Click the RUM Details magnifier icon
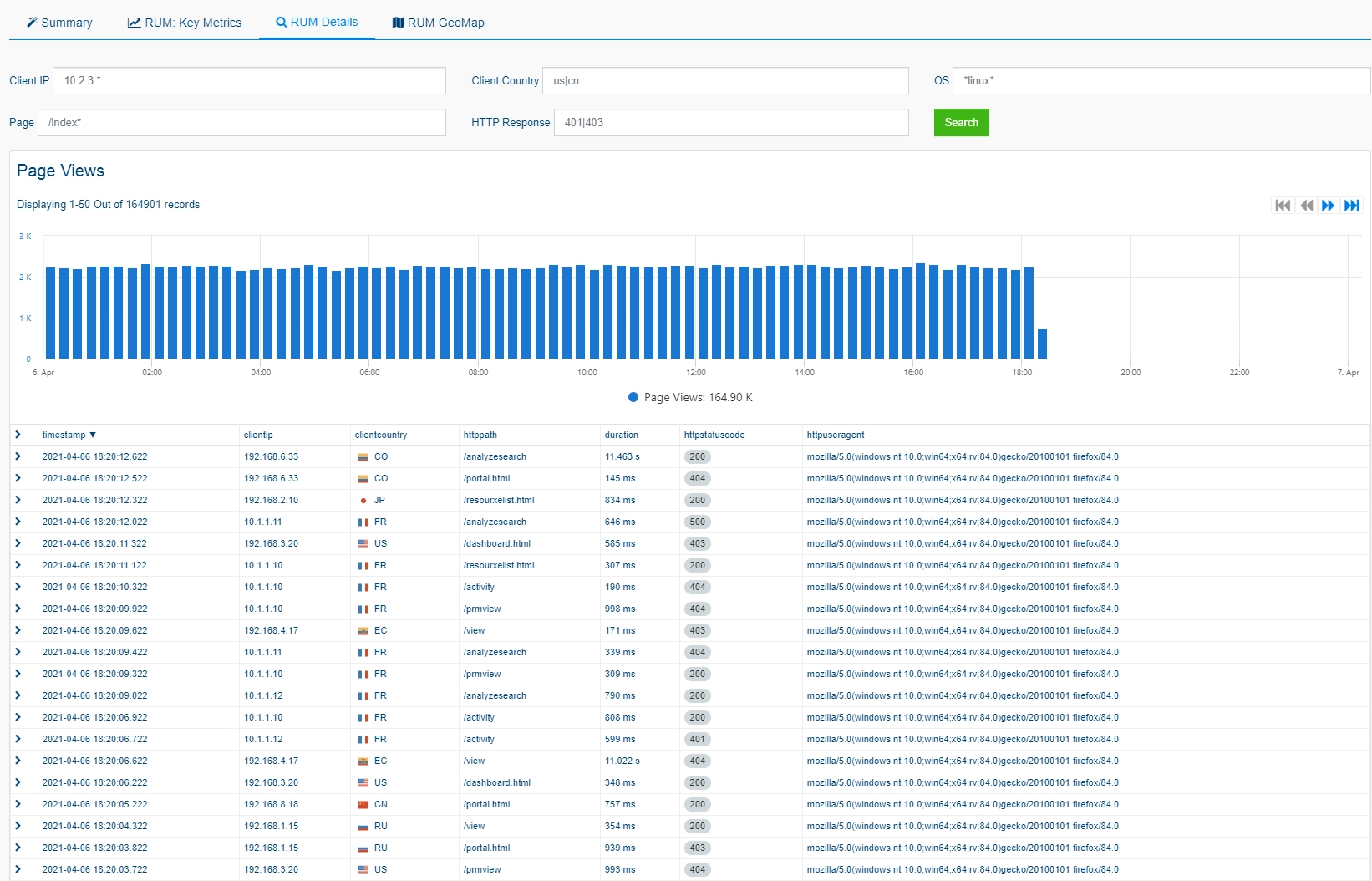 282,23
